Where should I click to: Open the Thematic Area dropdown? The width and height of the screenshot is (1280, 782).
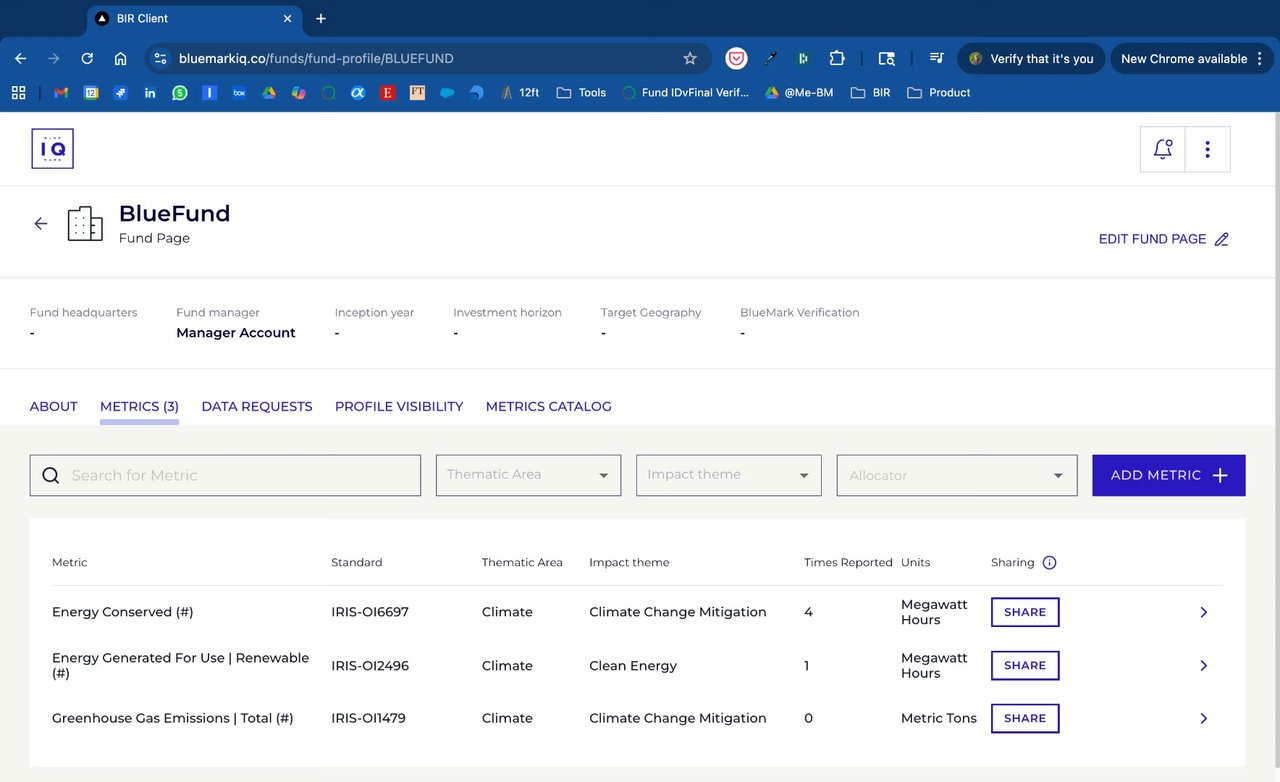pos(528,475)
